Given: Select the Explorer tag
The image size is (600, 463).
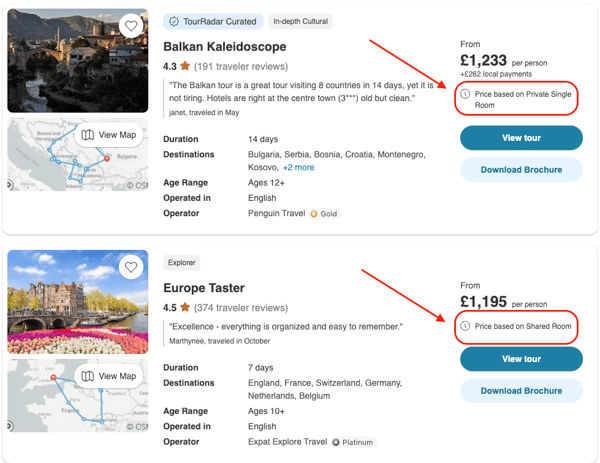Looking at the screenshot, I should coord(182,263).
